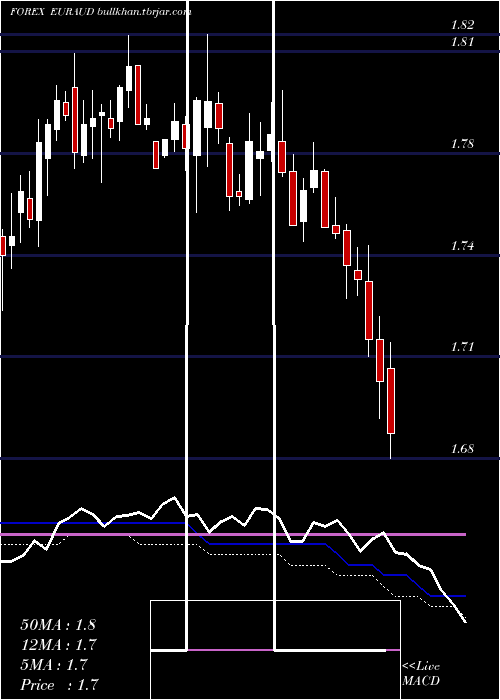Click the last red candlestick near 1.68
Viewport: 500px width, 700px height.
[391, 401]
